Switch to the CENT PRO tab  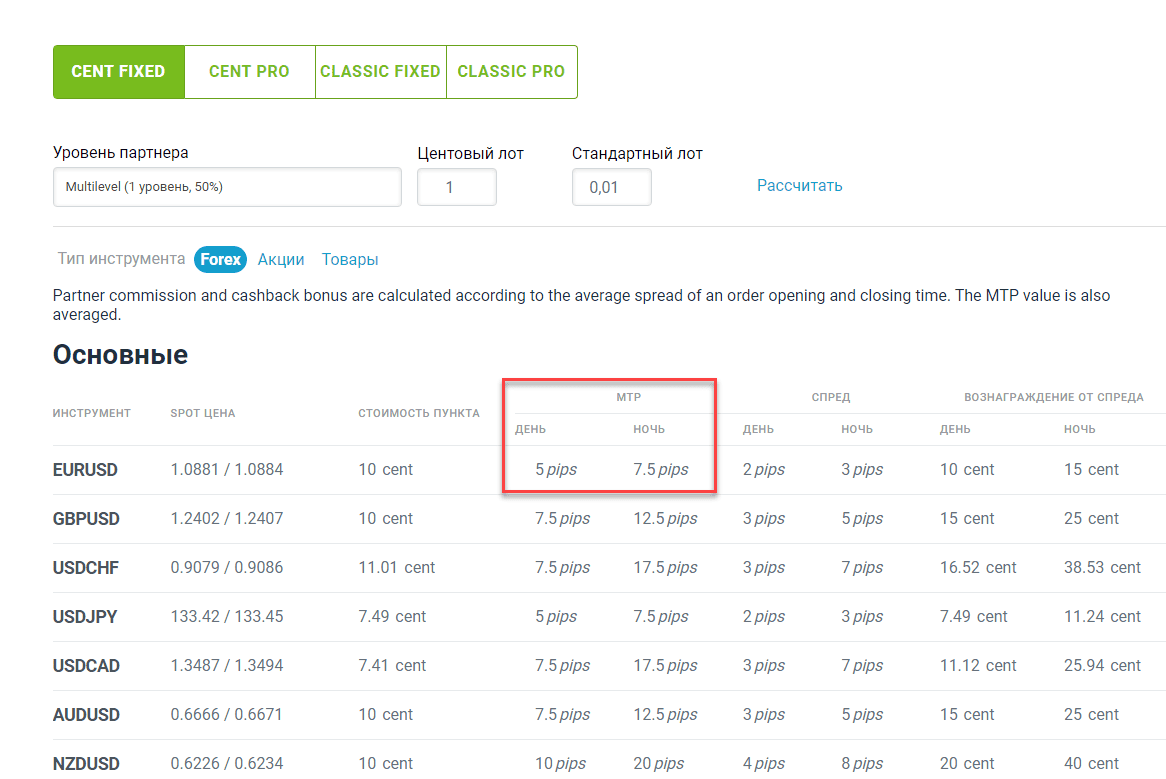249,71
